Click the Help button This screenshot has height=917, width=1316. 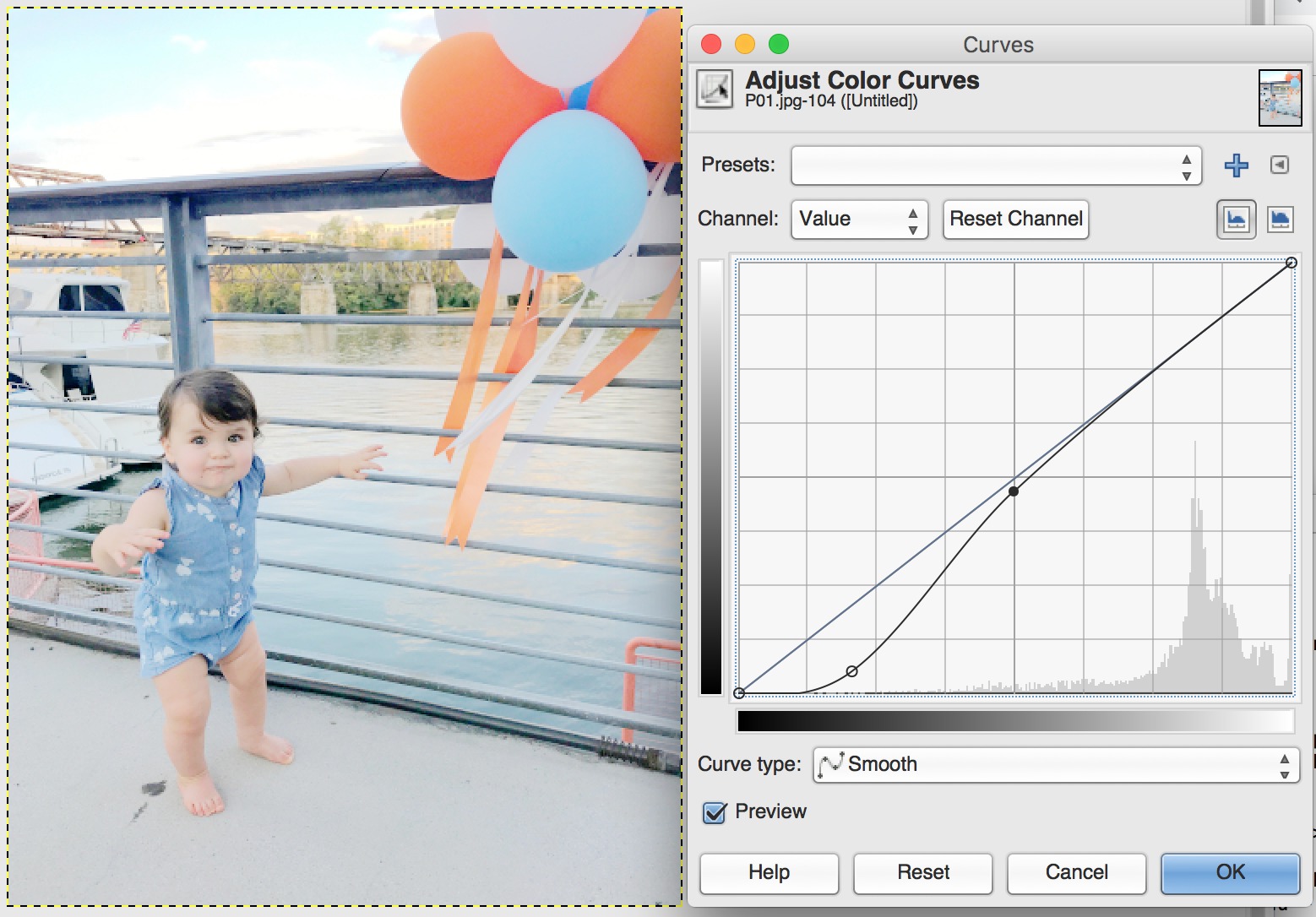point(769,872)
